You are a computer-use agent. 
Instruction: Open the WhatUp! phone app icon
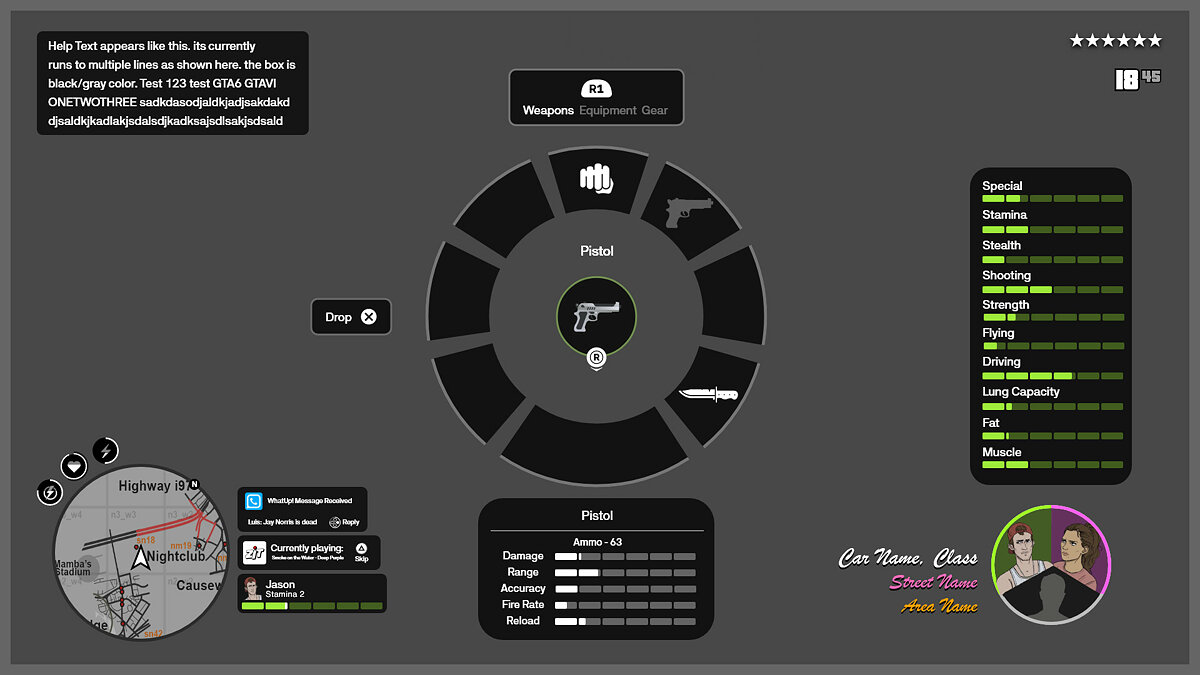click(254, 502)
